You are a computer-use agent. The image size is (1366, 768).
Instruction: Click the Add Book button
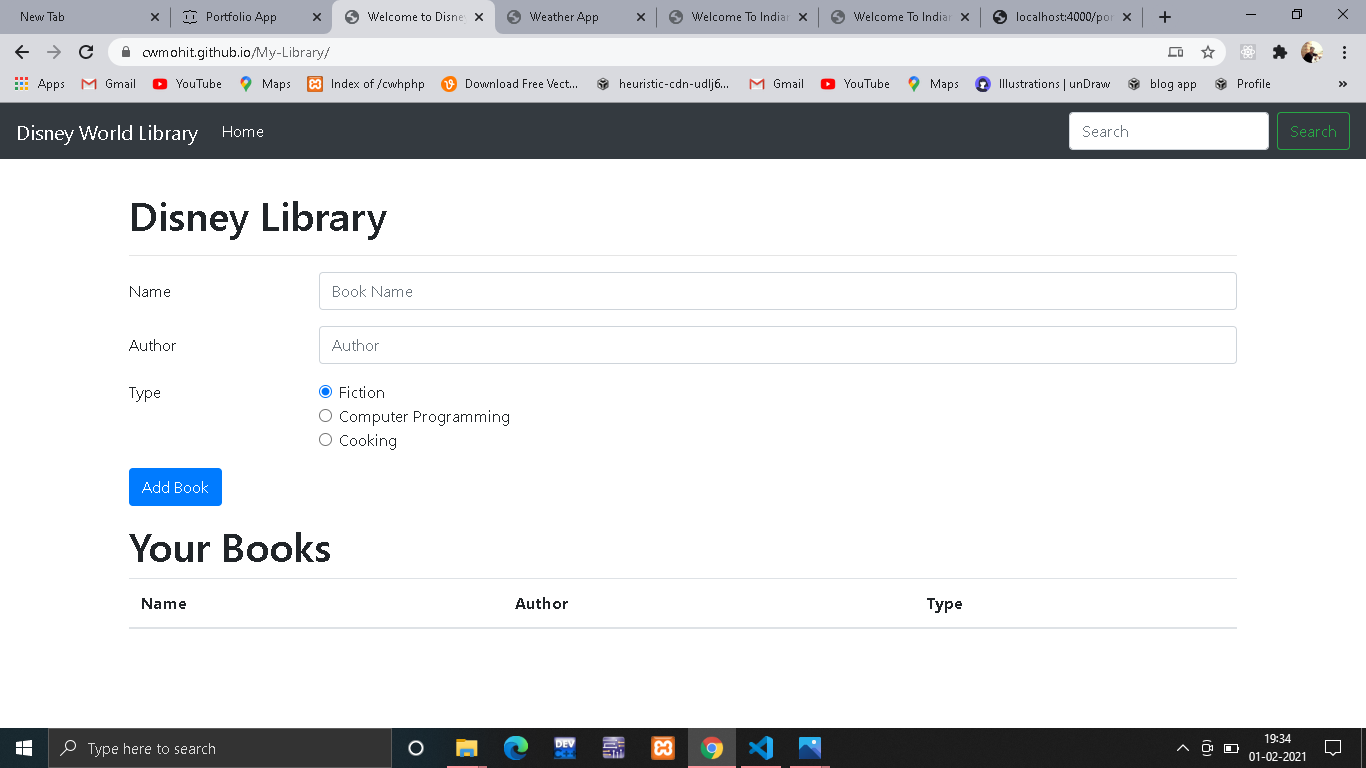click(175, 487)
